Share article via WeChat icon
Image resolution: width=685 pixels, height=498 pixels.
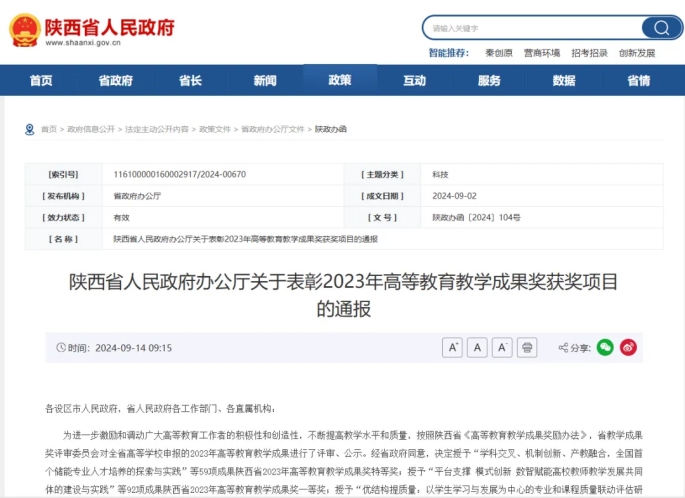(x=604, y=348)
